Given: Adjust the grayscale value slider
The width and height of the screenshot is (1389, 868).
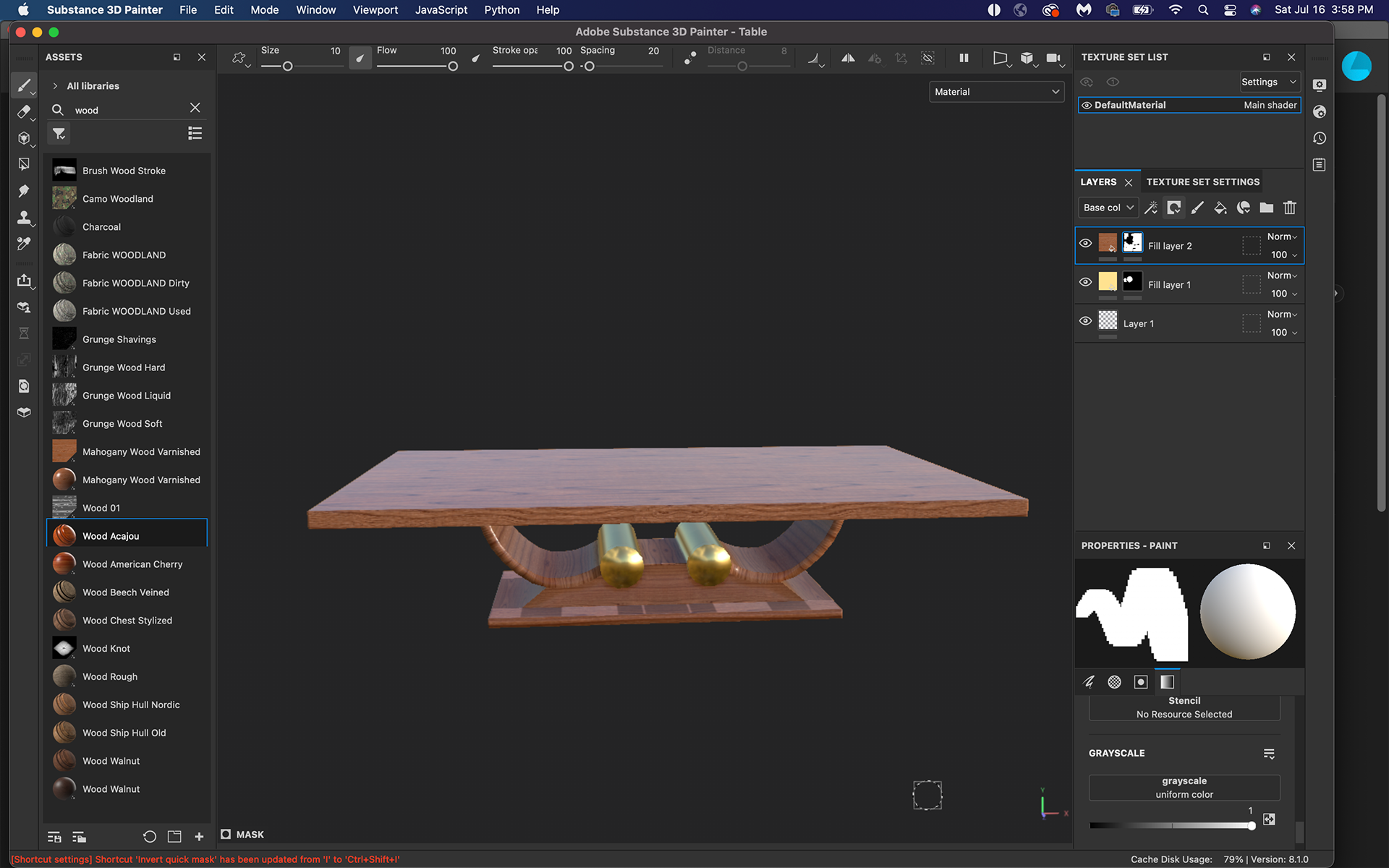Looking at the screenshot, I should pyautogui.click(x=1172, y=825).
